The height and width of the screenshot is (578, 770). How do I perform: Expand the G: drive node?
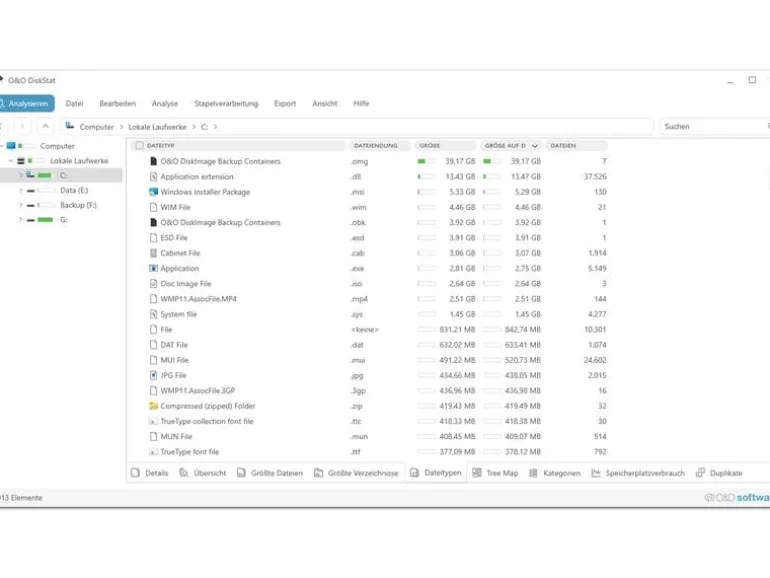click(x=21, y=220)
